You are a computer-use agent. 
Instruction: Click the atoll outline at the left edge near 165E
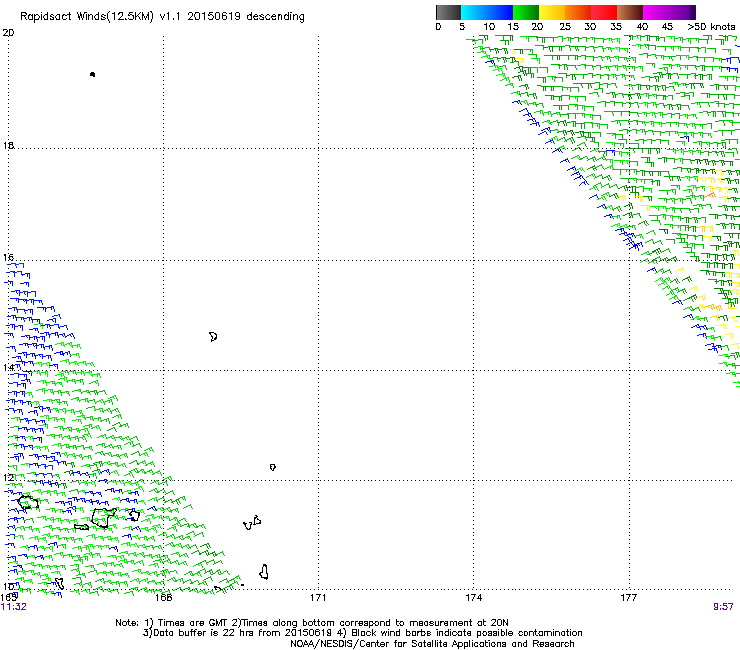28,502
